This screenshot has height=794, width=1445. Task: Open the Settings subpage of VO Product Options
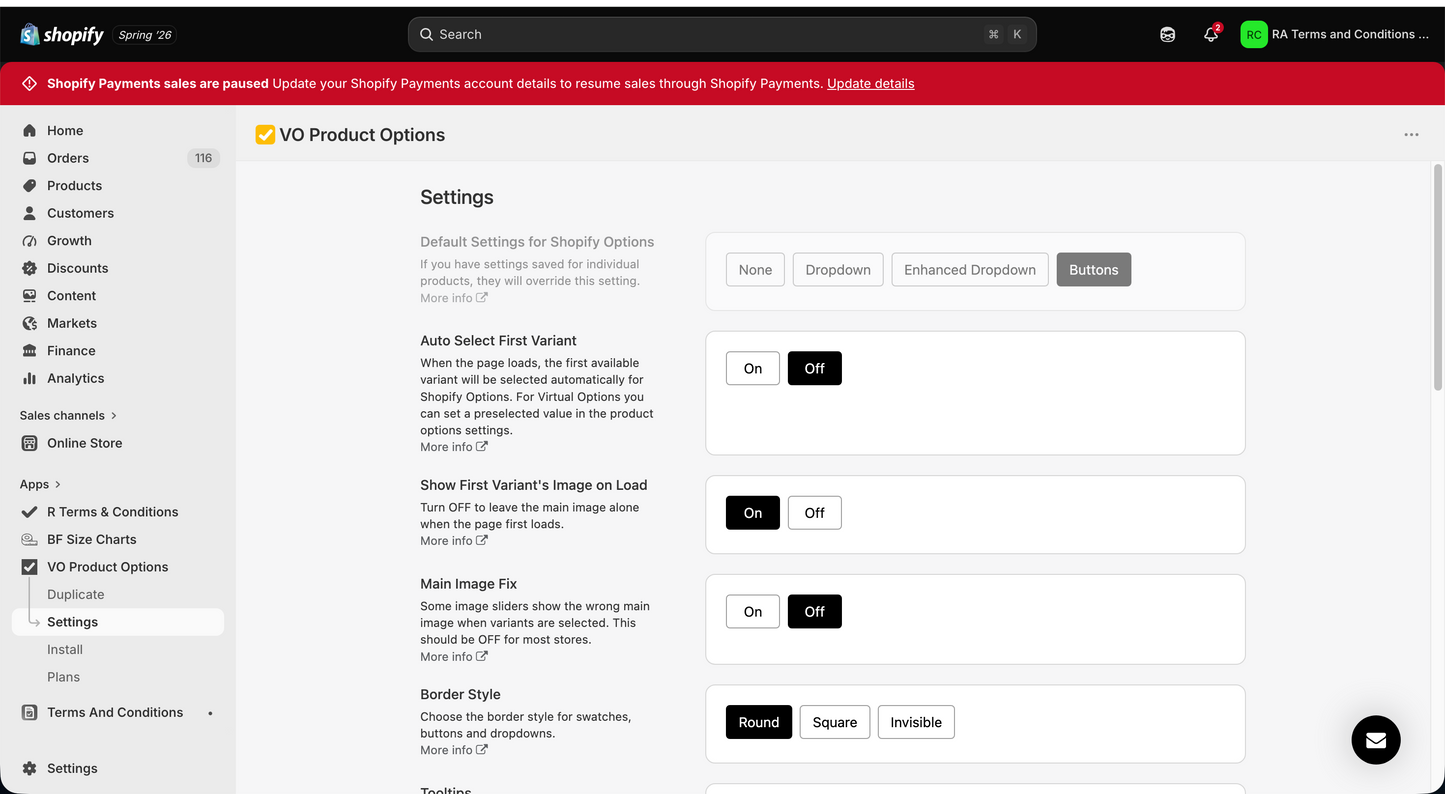tap(118, 622)
